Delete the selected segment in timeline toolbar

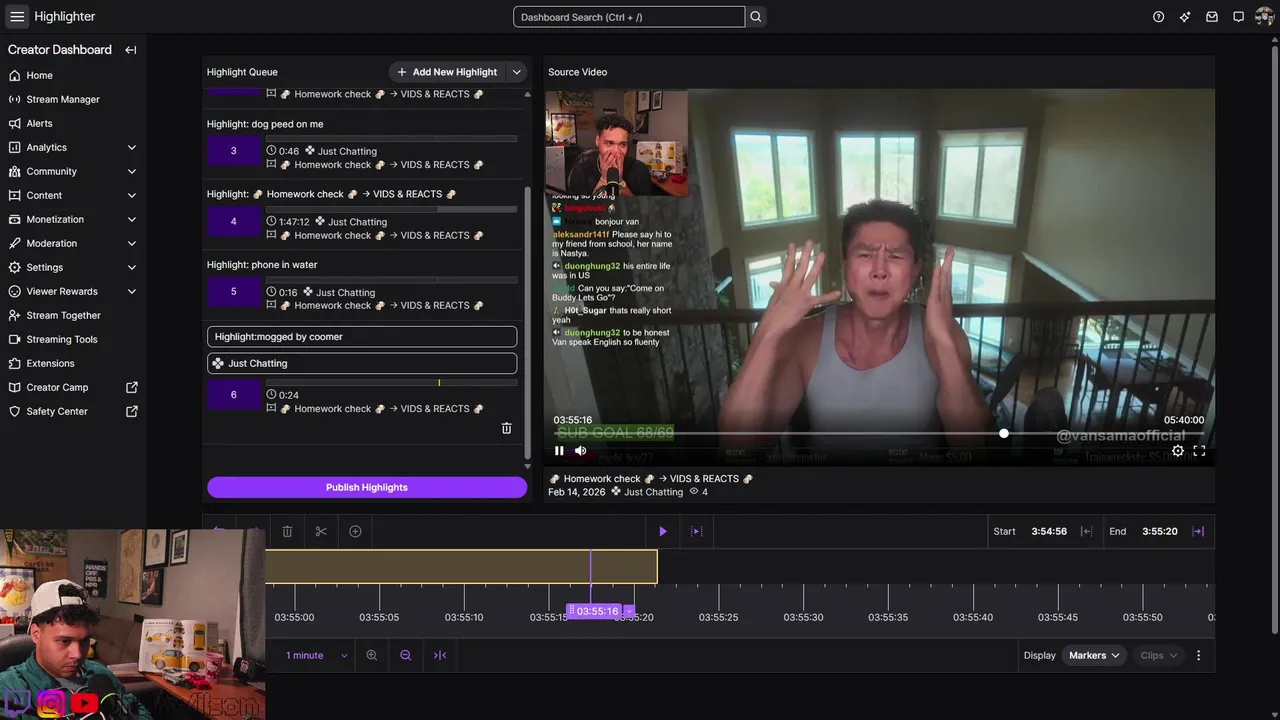click(287, 531)
